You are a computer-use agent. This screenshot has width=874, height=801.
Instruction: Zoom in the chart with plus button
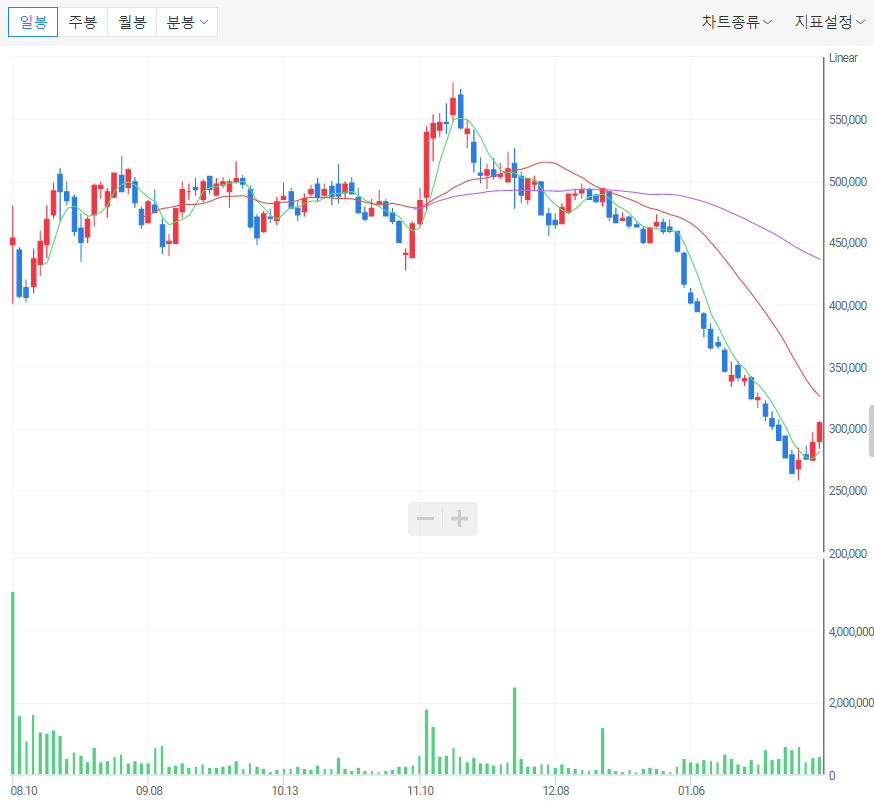[460, 519]
